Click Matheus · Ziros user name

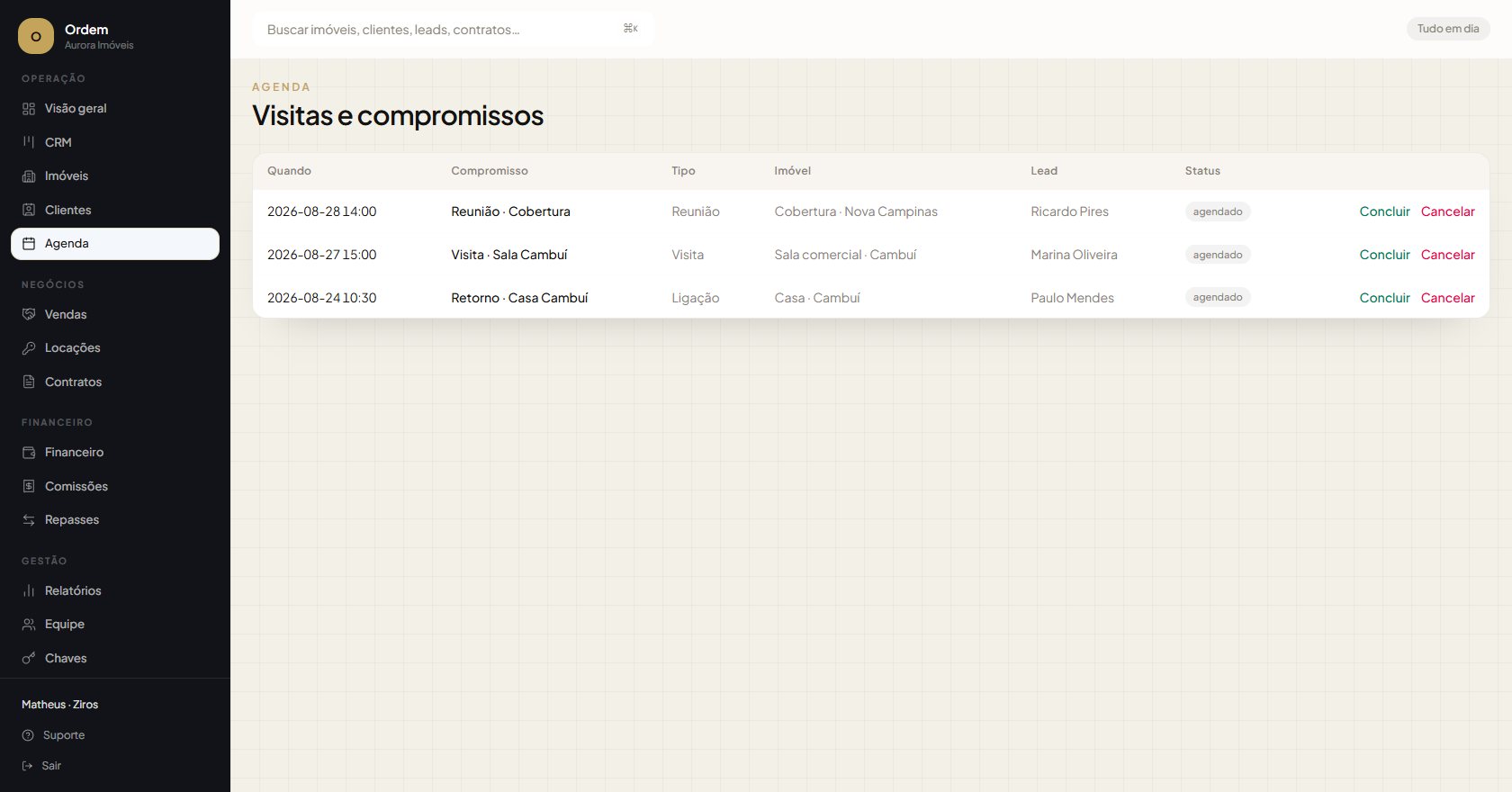click(59, 705)
